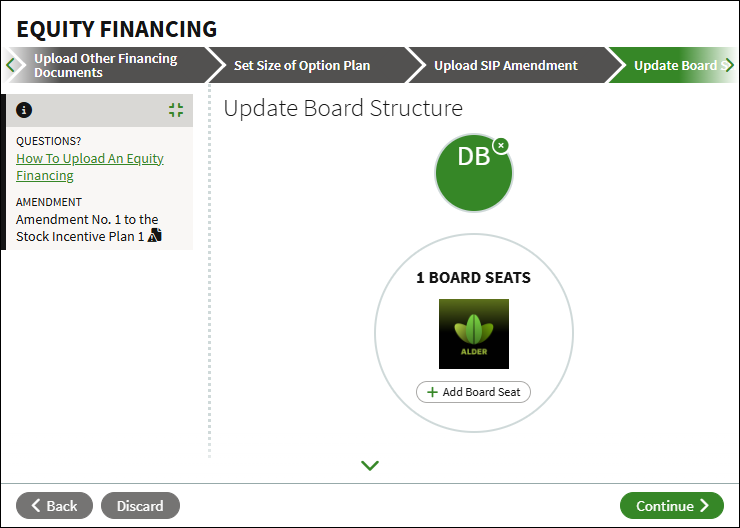
Task: Show next workflow steps with the right chevron
Action: click(x=729, y=65)
